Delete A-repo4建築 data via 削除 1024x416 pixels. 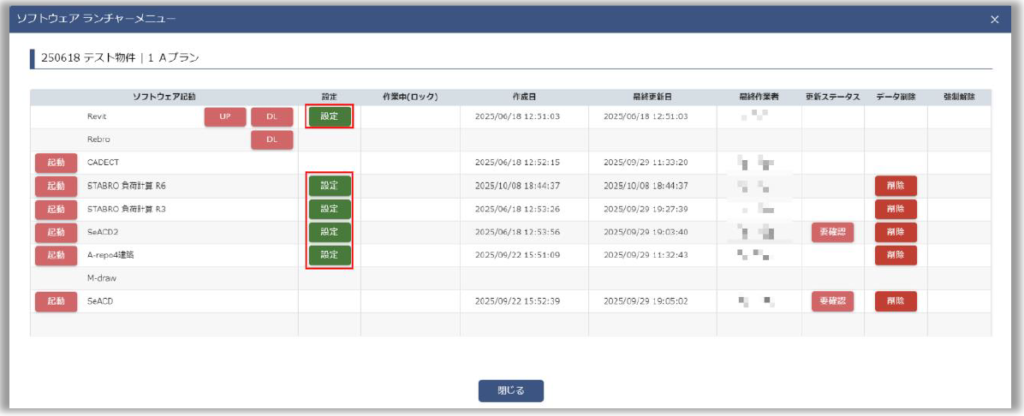click(x=895, y=255)
